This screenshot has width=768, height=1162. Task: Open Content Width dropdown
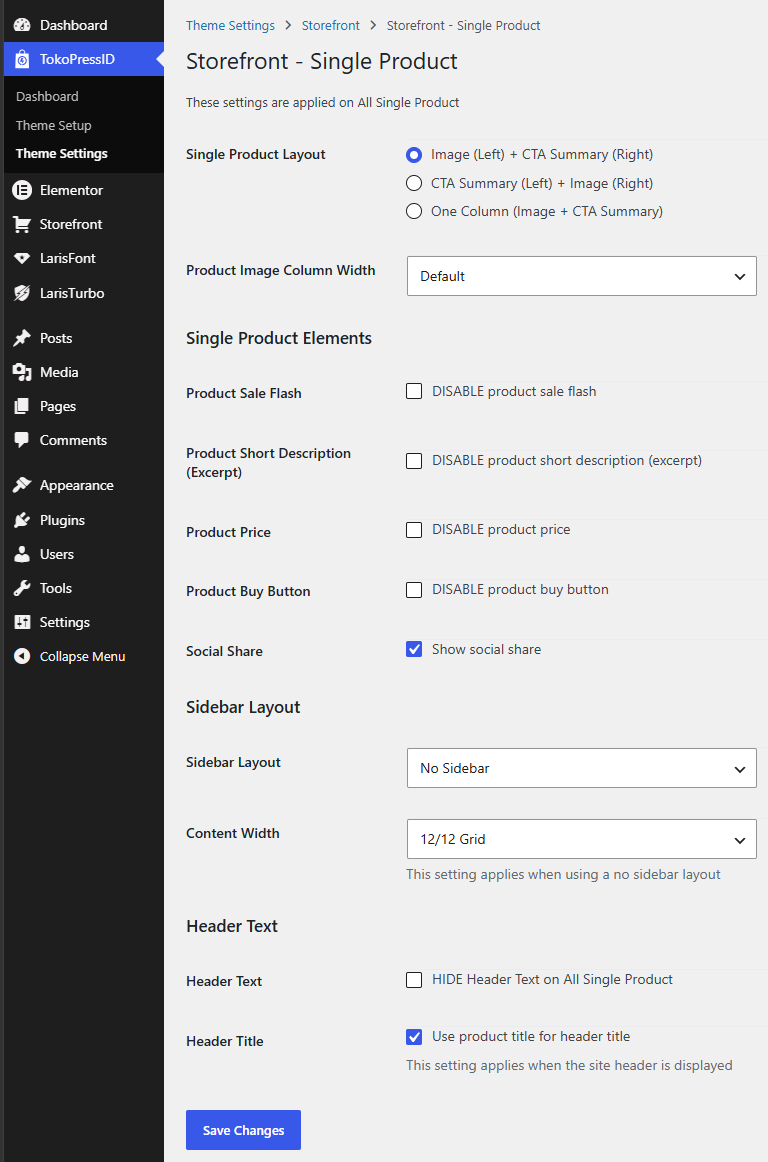click(581, 840)
